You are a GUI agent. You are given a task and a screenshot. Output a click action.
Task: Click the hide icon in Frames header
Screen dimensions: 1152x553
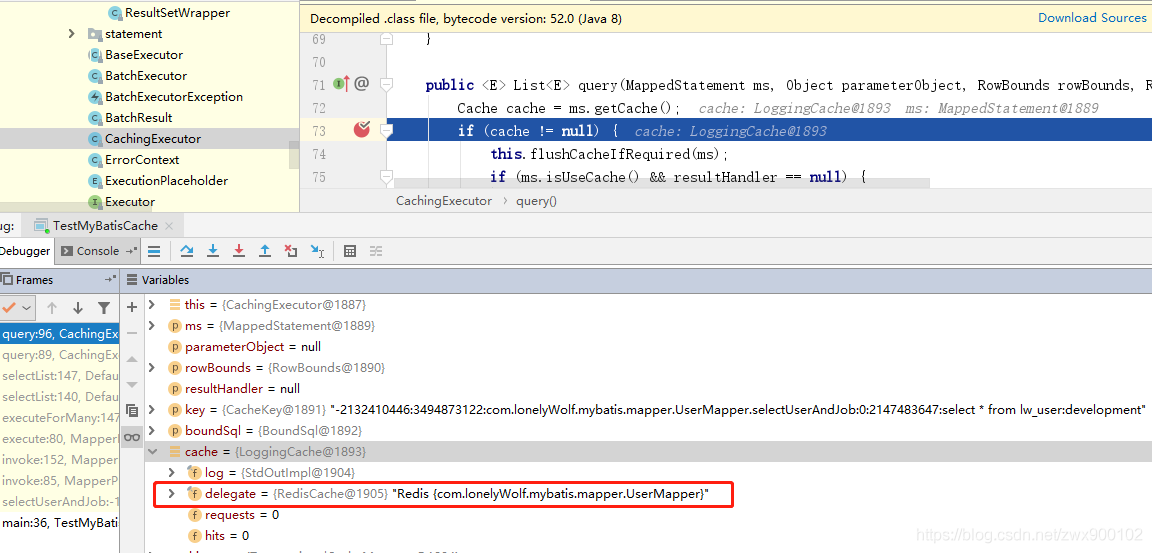110,280
